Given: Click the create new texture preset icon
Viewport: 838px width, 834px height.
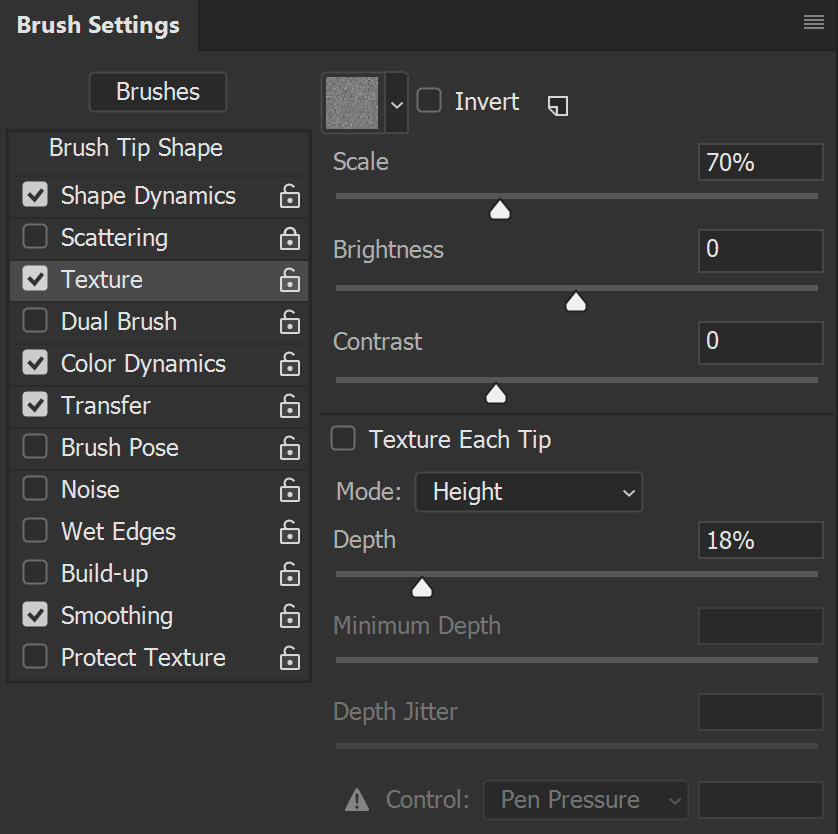Looking at the screenshot, I should click(x=558, y=104).
